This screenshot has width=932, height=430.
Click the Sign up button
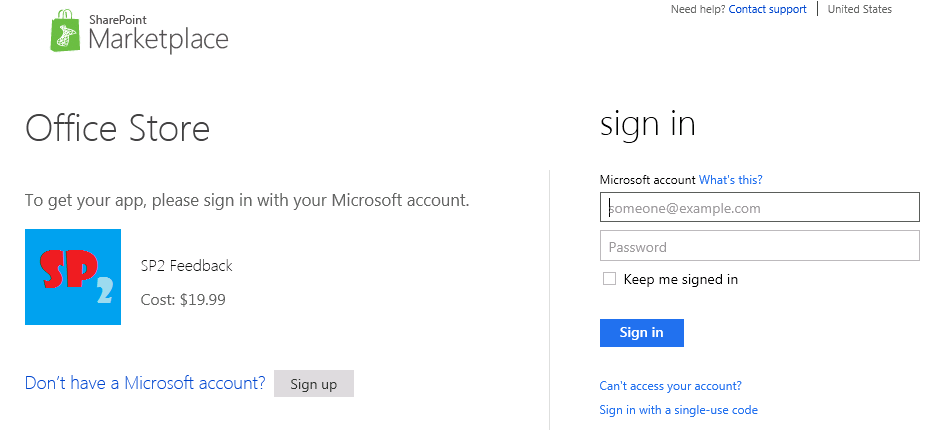[x=314, y=384]
